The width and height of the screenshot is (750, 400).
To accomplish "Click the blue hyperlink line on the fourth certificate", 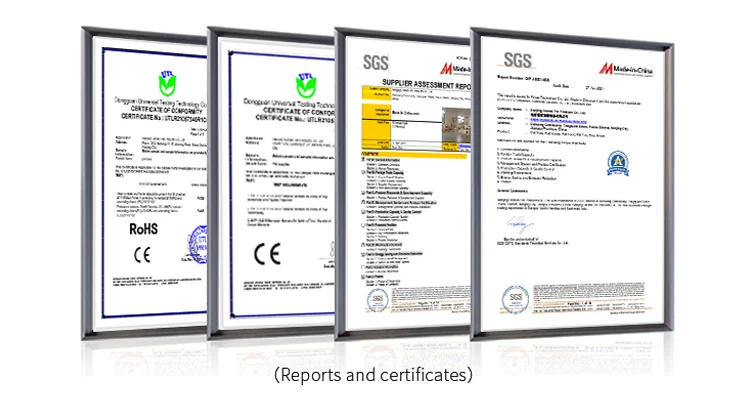I will tap(558, 121).
